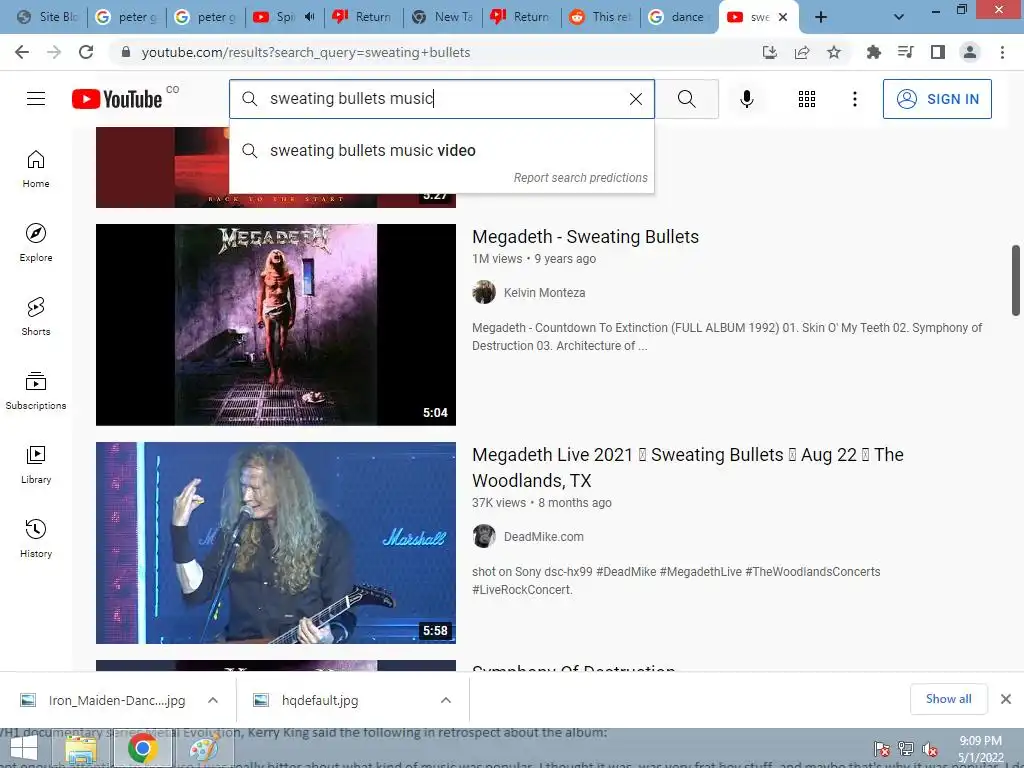Click the magnifier search button
The width and height of the screenshot is (1024, 768).
(x=686, y=99)
